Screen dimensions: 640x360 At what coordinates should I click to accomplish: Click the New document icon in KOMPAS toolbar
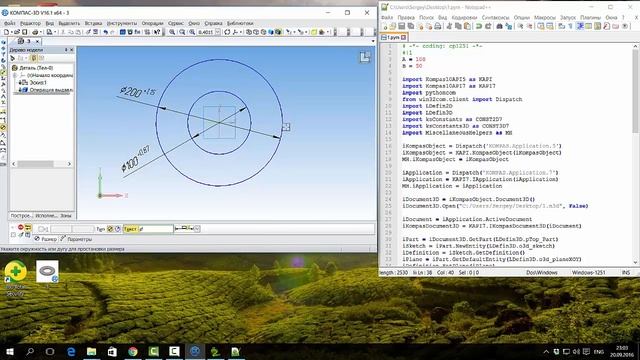(x=7, y=32)
